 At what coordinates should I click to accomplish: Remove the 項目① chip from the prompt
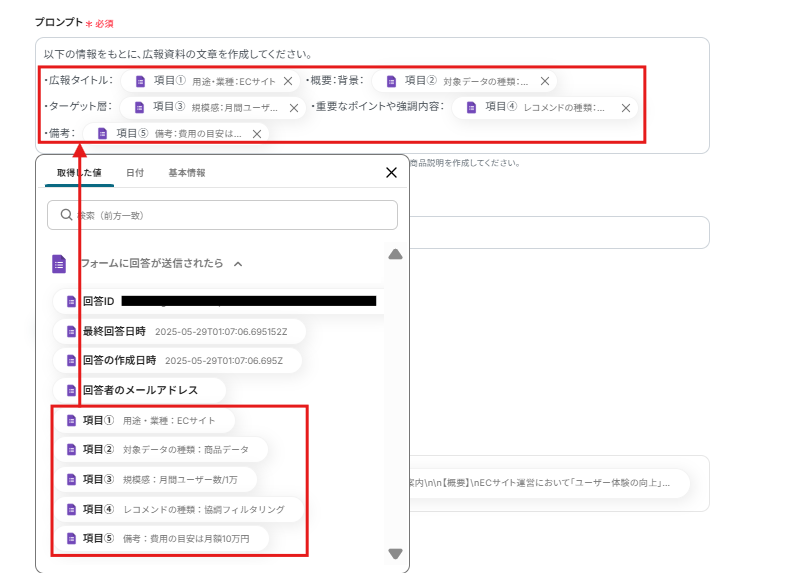[x=288, y=81]
